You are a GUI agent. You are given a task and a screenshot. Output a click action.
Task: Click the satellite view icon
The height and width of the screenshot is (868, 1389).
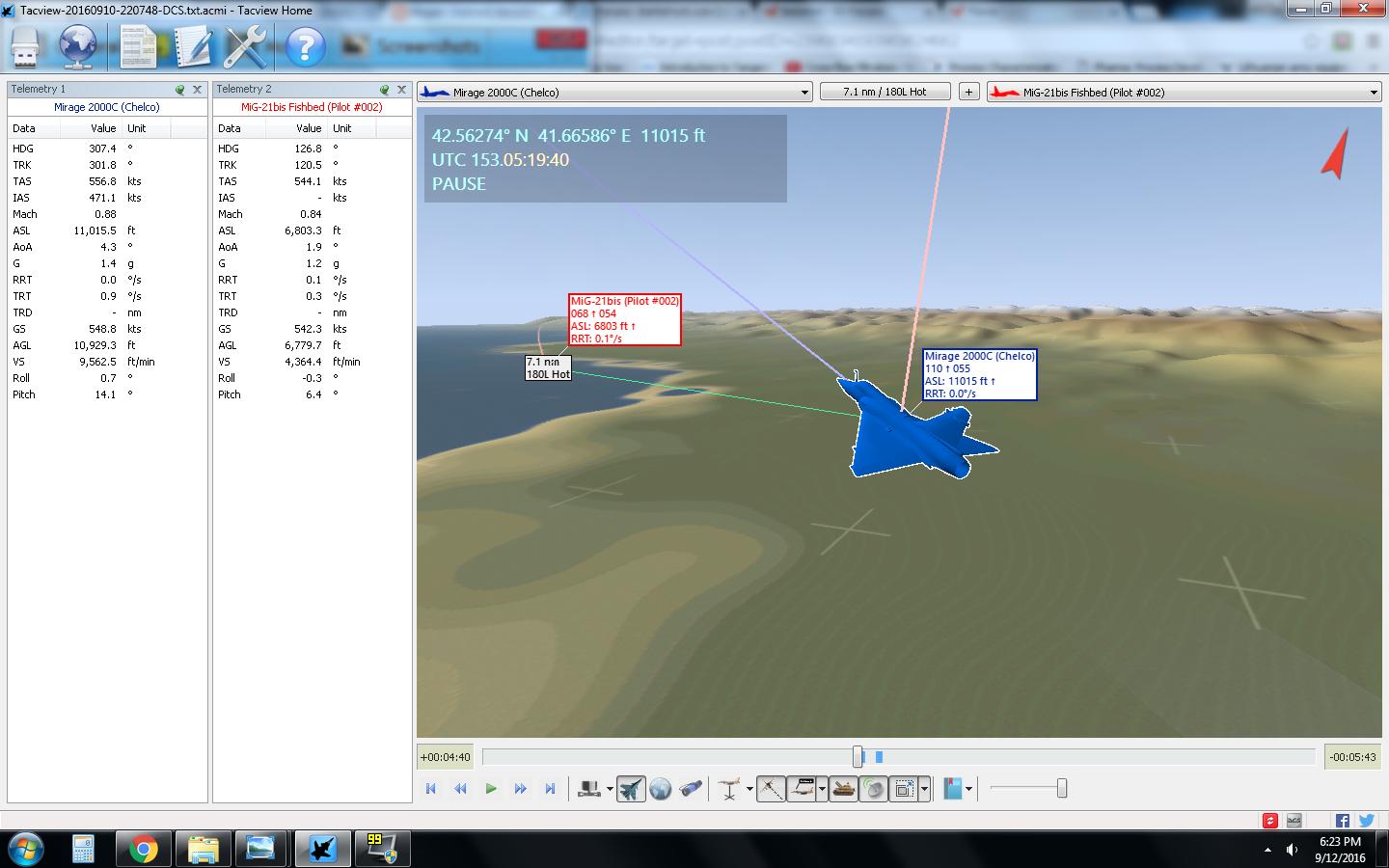(x=691, y=789)
